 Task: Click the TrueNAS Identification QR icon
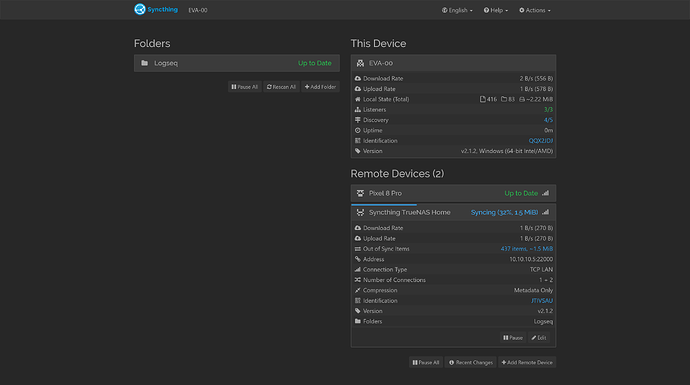358,301
